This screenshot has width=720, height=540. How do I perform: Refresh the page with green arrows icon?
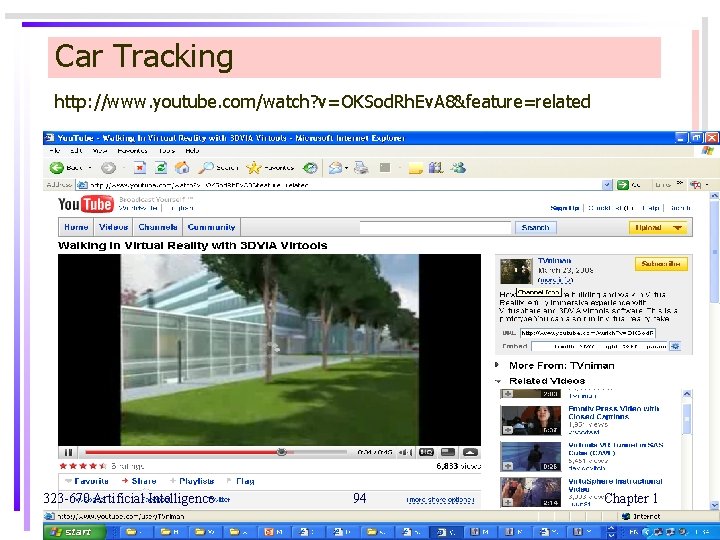(160, 168)
